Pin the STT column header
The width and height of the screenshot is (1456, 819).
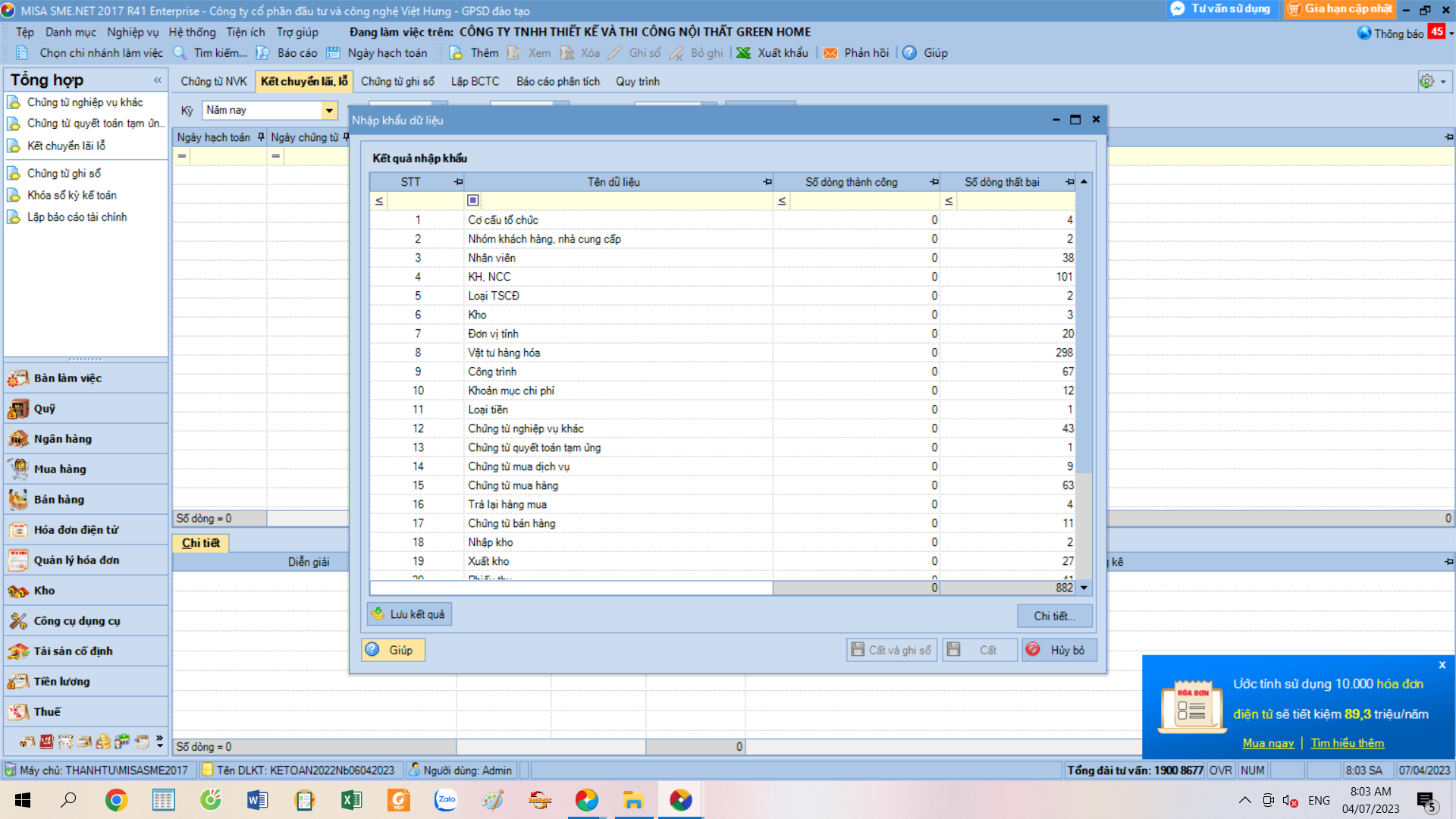(458, 182)
